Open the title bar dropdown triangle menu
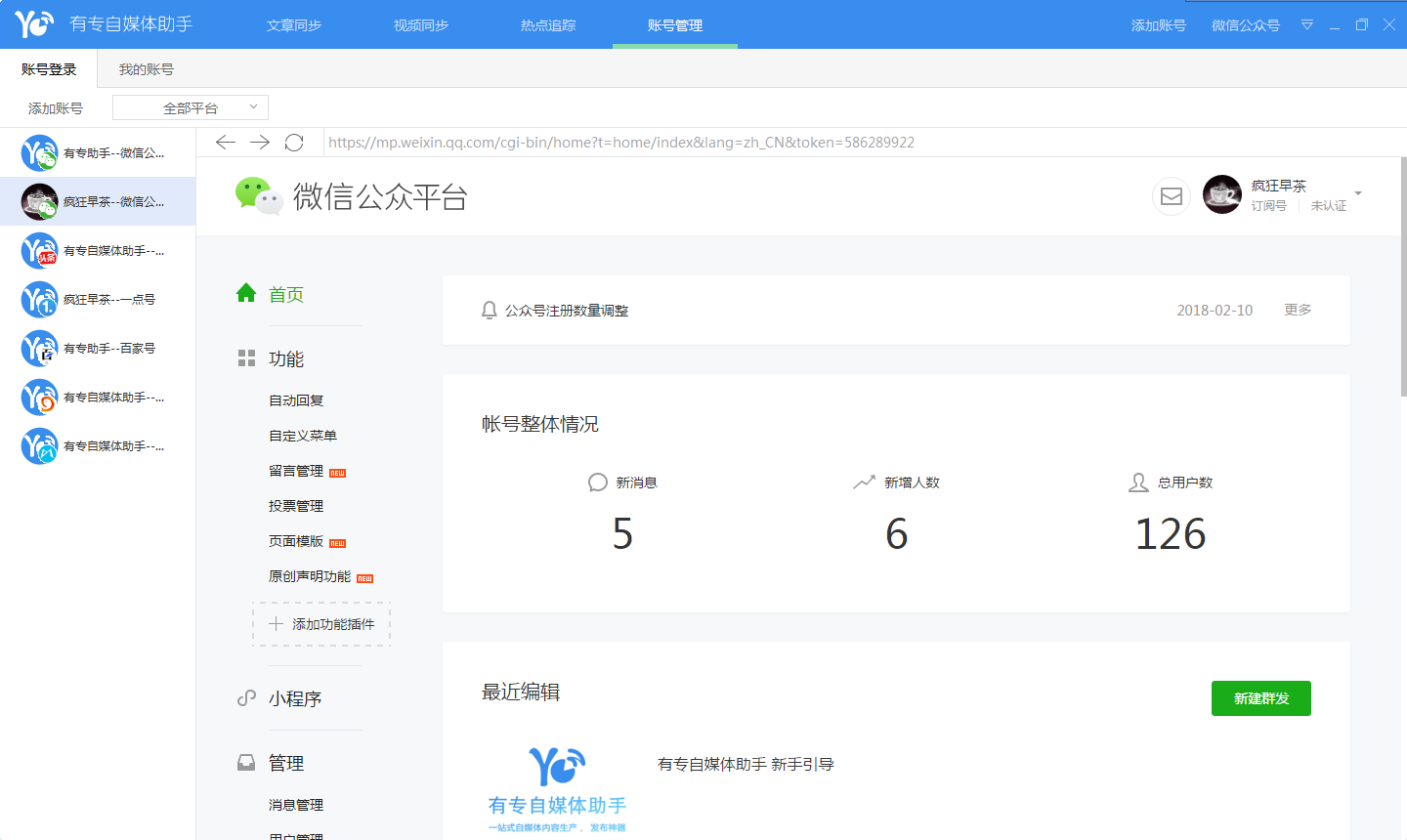This screenshot has height=840, width=1407. (x=1307, y=24)
